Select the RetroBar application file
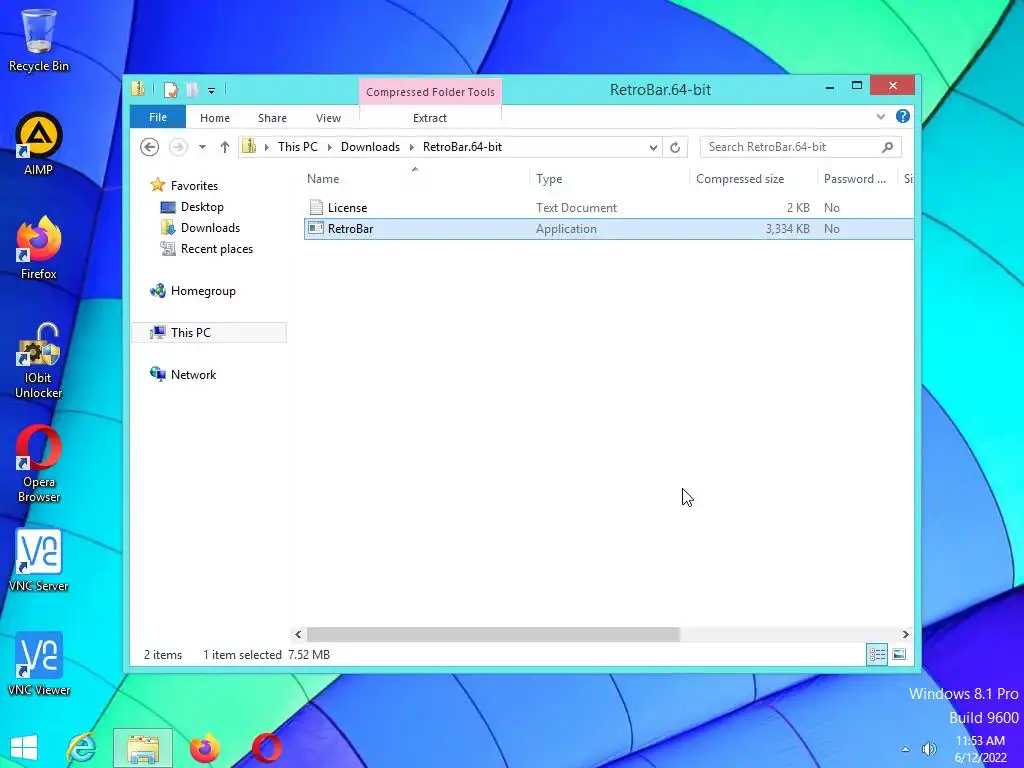The height and width of the screenshot is (768, 1024). (x=609, y=229)
